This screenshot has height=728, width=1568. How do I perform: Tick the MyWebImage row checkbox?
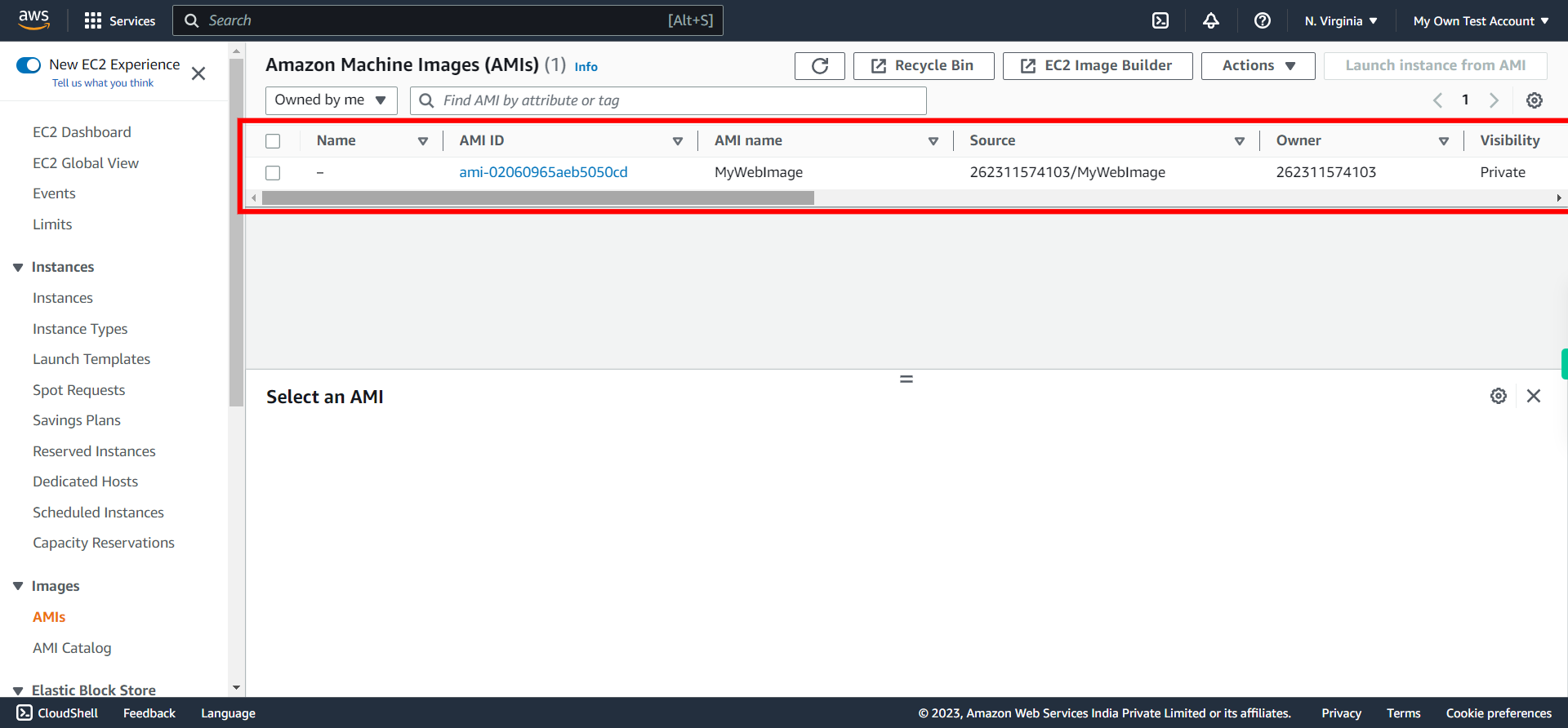coord(273,173)
